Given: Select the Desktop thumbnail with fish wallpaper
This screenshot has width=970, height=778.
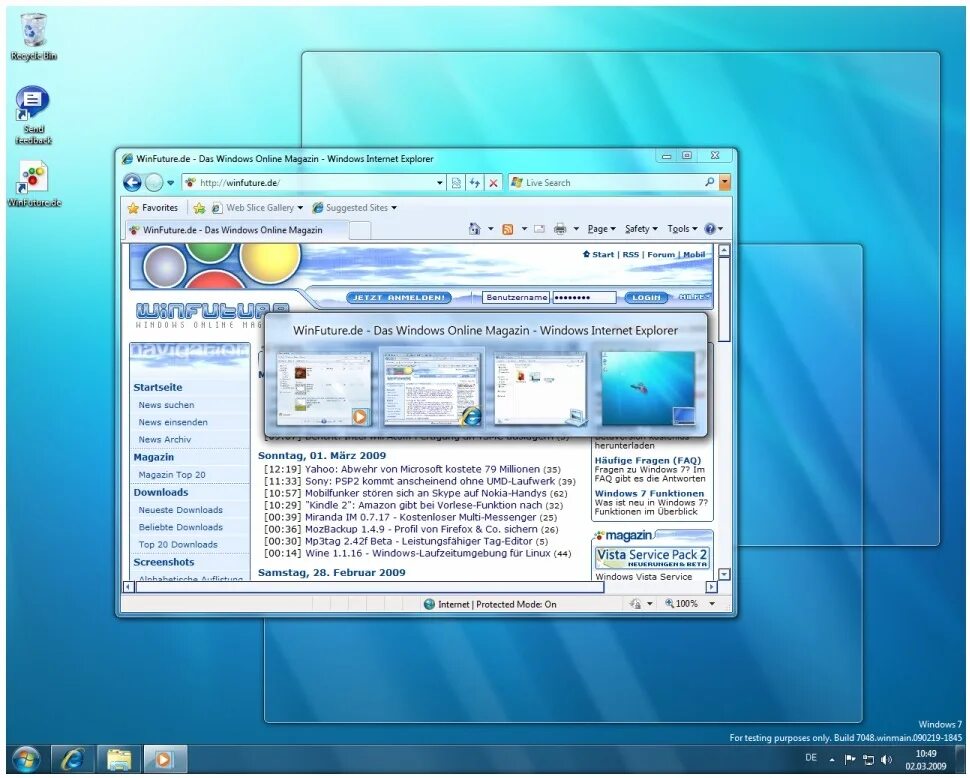Looking at the screenshot, I should [648, 389].
